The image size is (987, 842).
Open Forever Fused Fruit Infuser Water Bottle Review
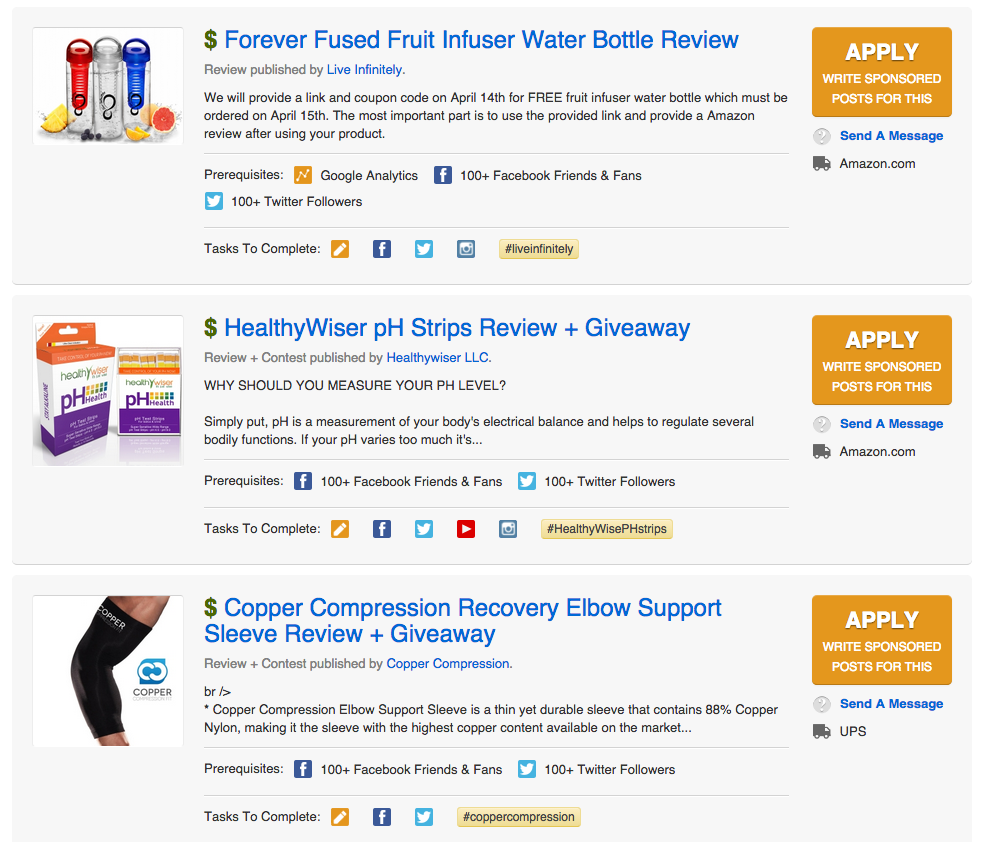click(481, 40)
